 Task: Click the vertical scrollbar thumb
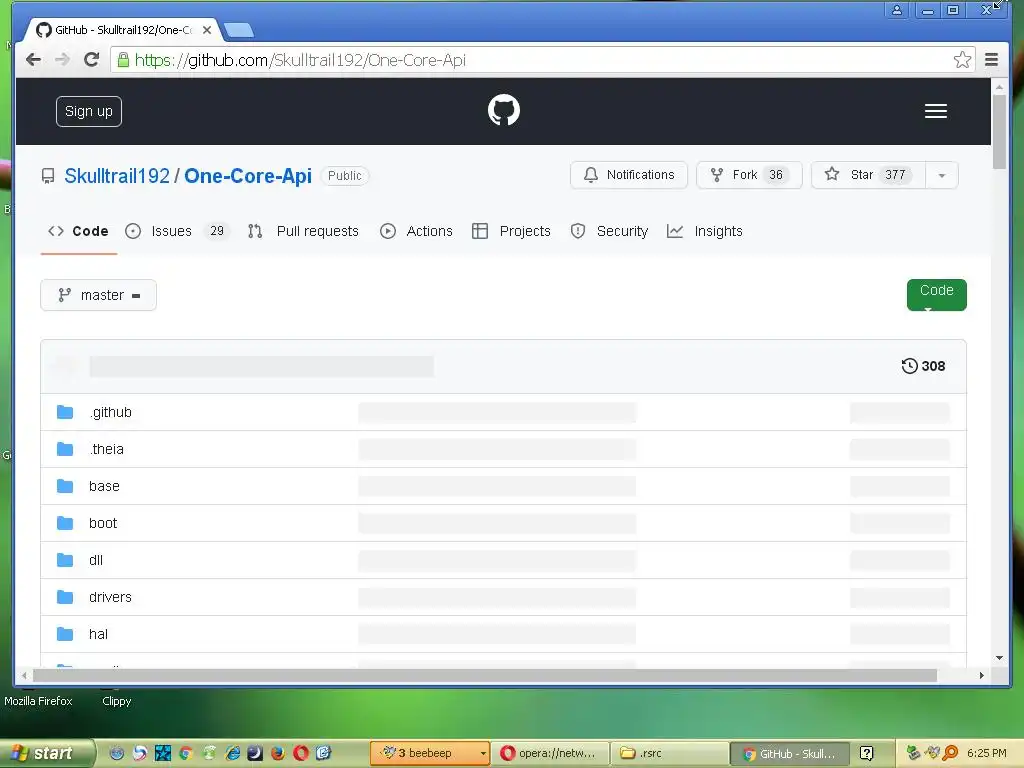999,131
